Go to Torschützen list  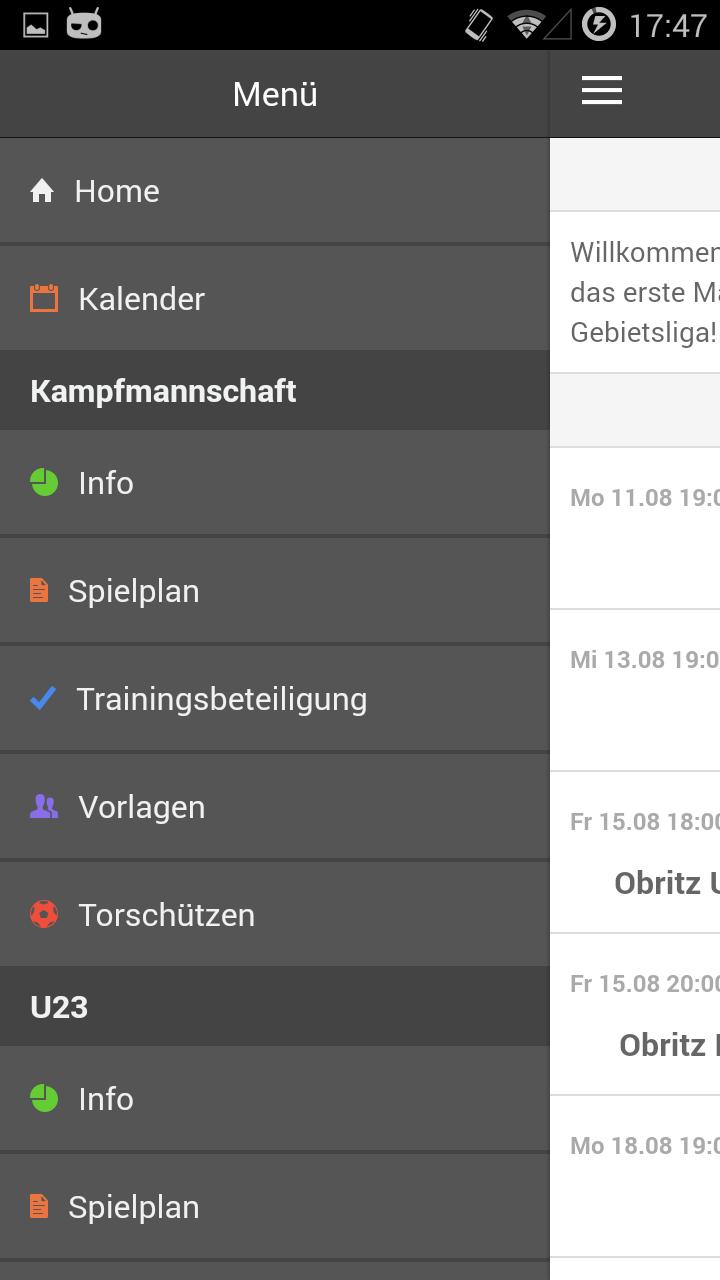point(167,915)
